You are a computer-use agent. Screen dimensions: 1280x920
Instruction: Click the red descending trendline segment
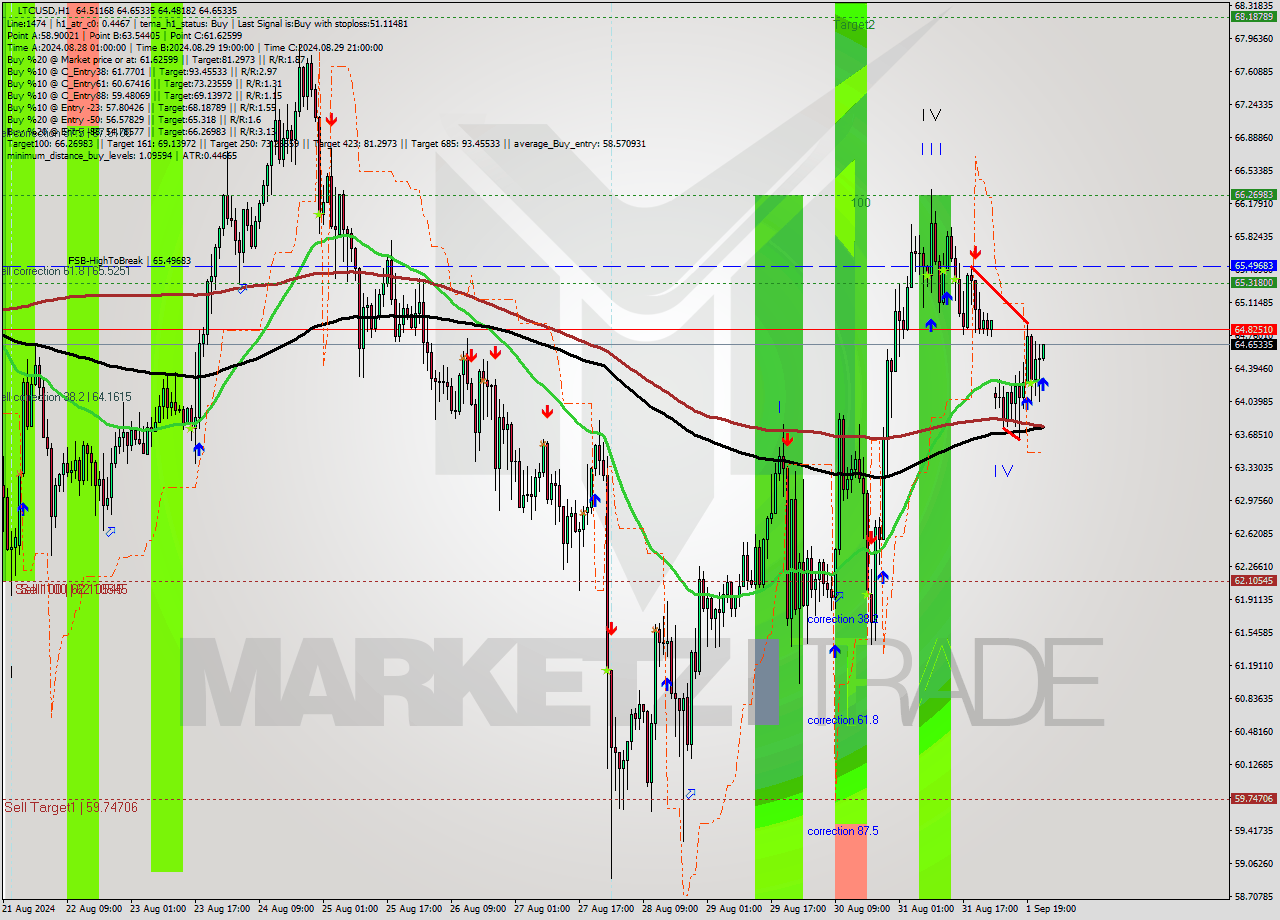tap(999, 294)
